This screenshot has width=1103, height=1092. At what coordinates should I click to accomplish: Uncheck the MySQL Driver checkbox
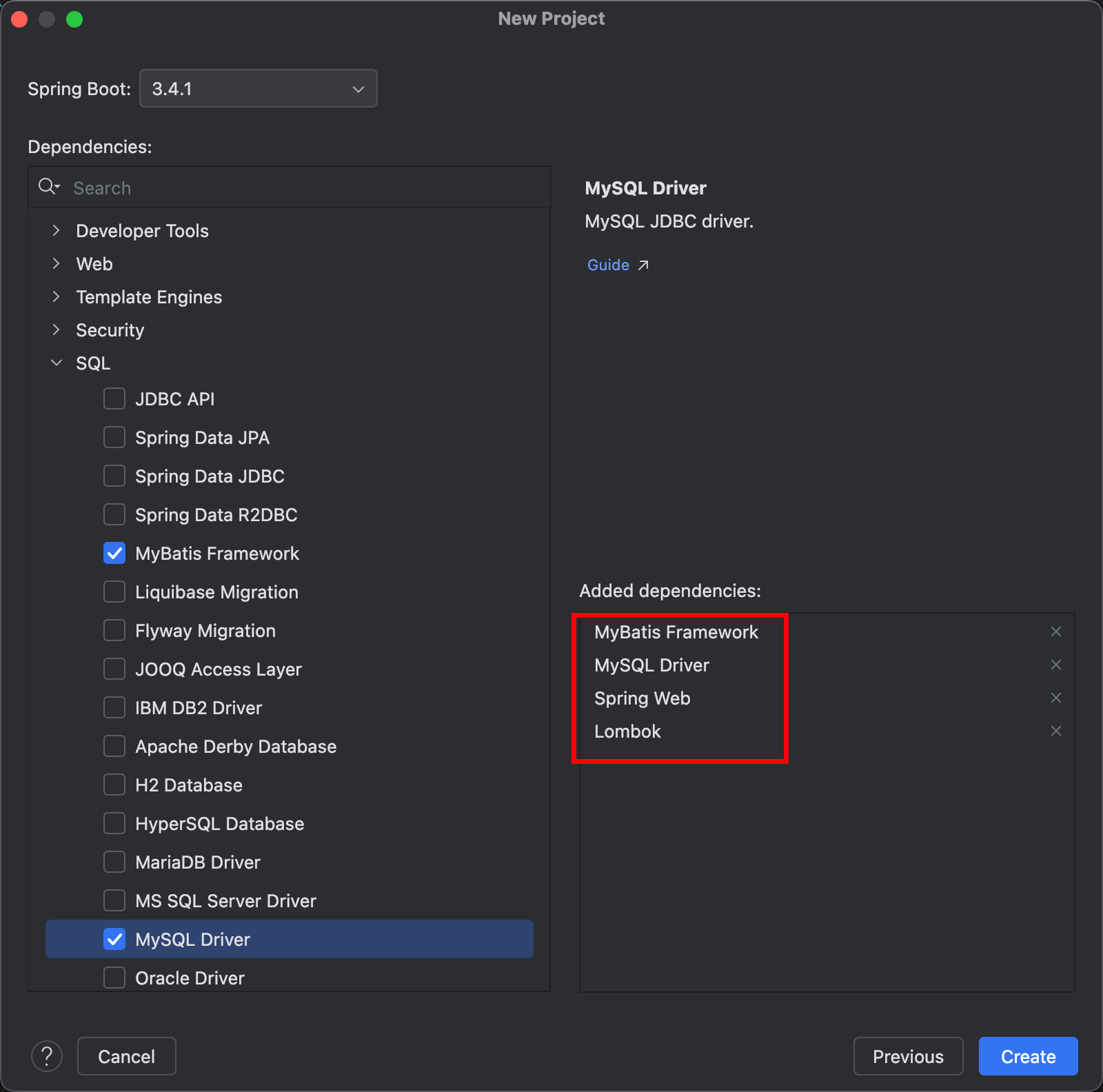pyautogui.click(x=114, y=939)
